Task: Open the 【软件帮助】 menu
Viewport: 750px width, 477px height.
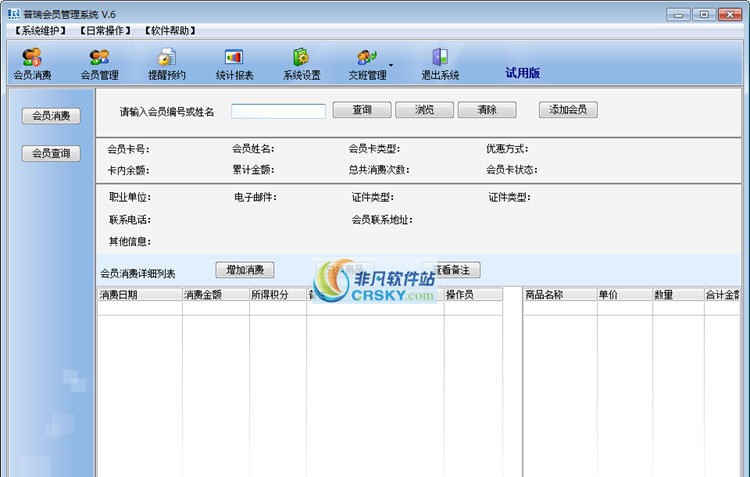Action: coord(170,31)
